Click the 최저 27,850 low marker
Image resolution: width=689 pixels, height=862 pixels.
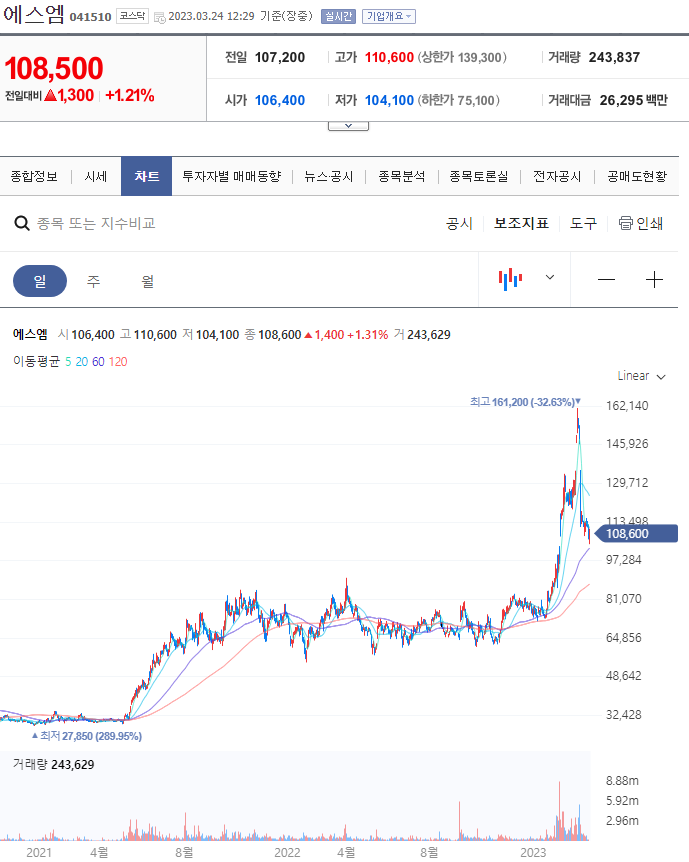(x=86, y=736)
